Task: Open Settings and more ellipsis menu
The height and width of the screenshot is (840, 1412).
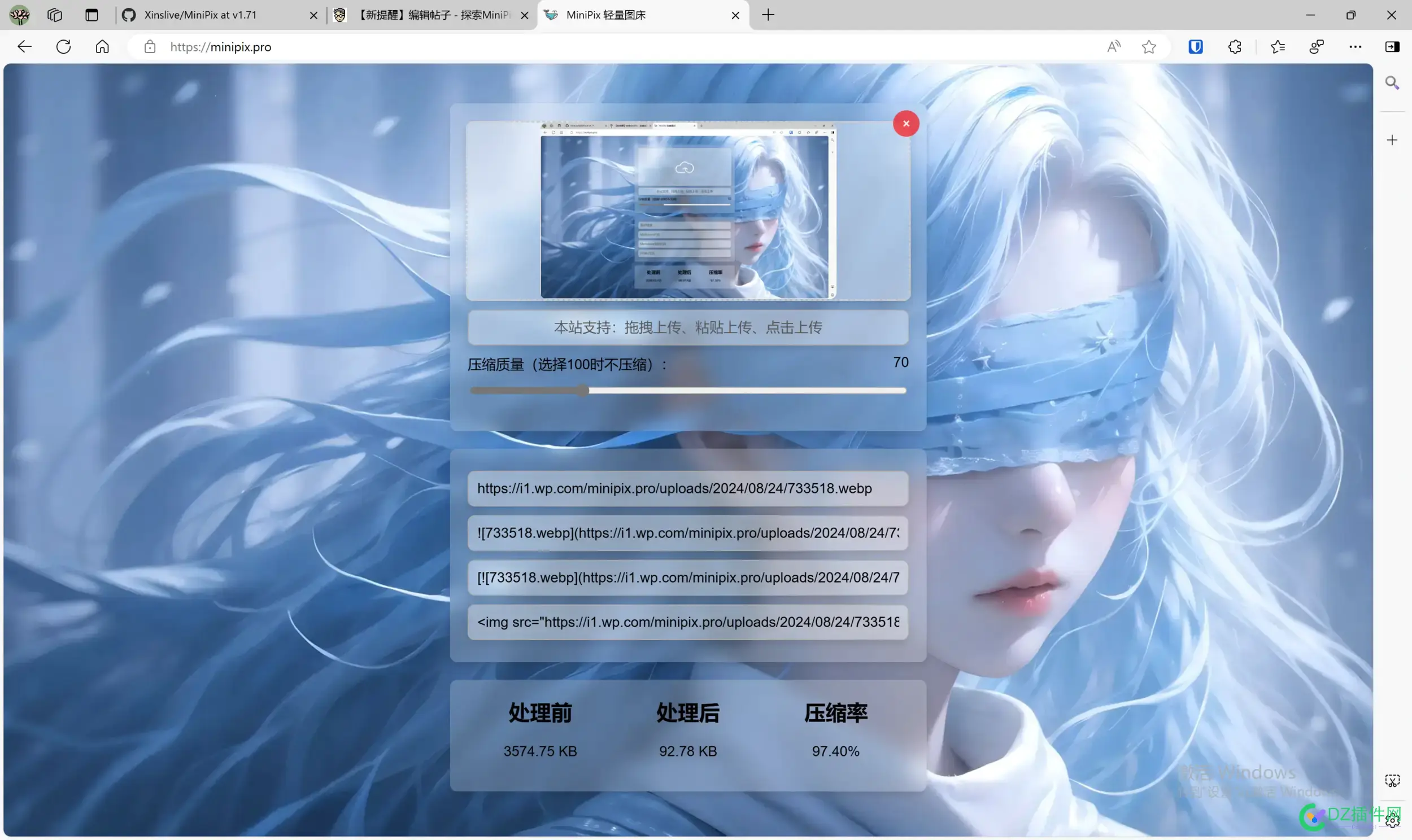Action: click(1355, 47)
